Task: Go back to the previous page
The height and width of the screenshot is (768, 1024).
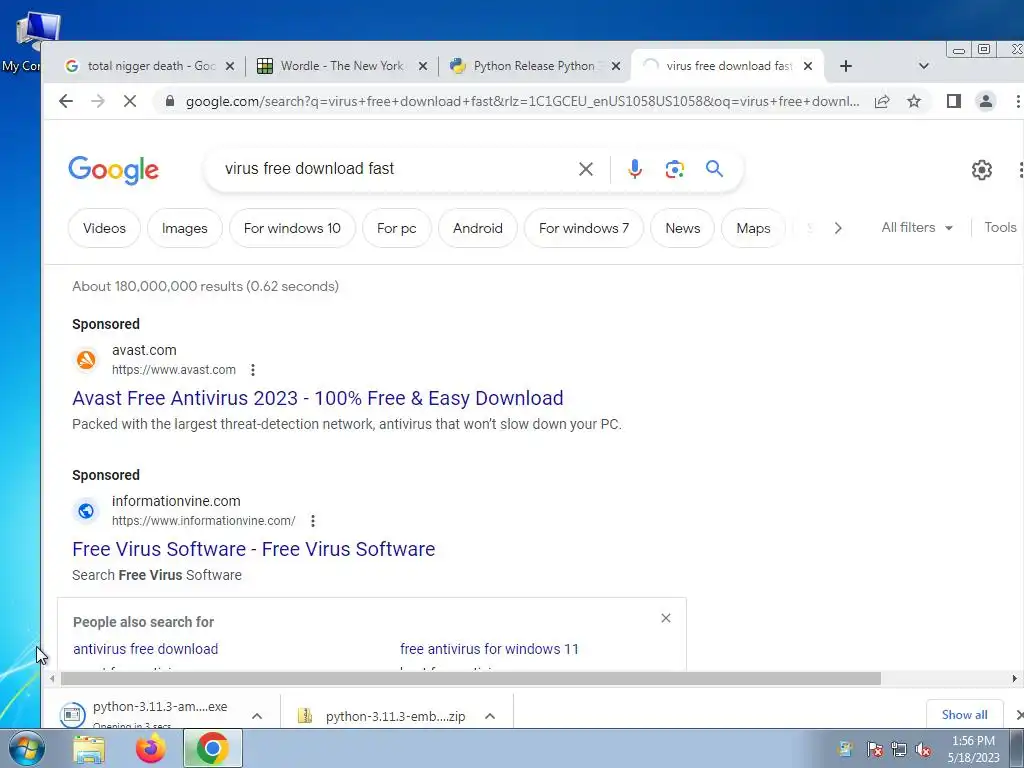Action: [66, 101]
